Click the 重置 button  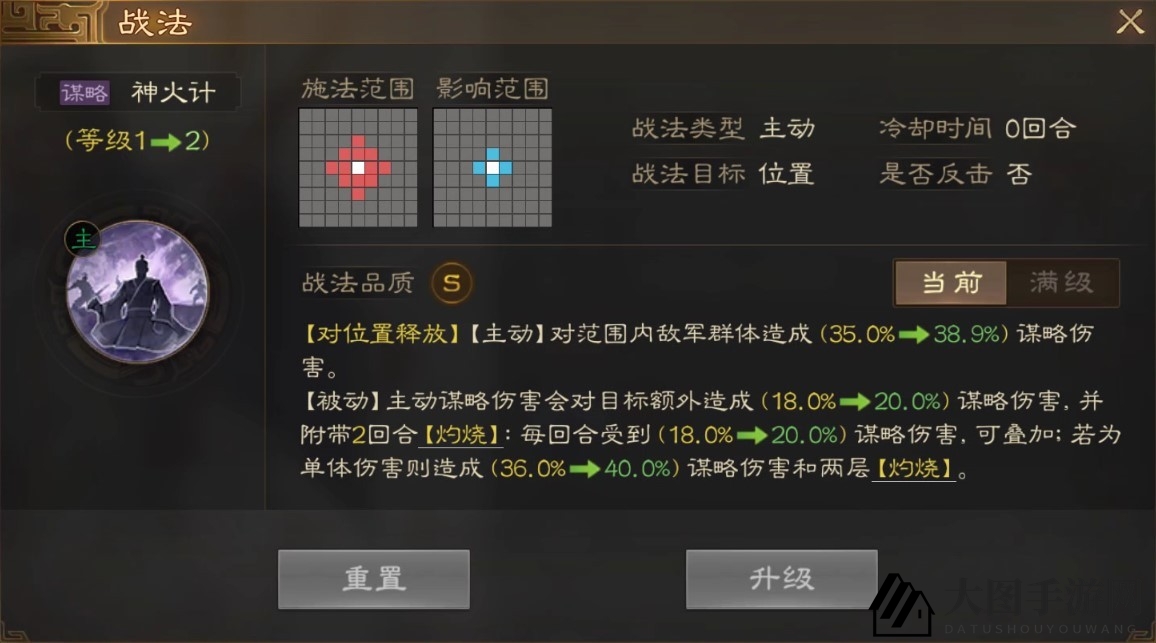click(x=374, y=579)
